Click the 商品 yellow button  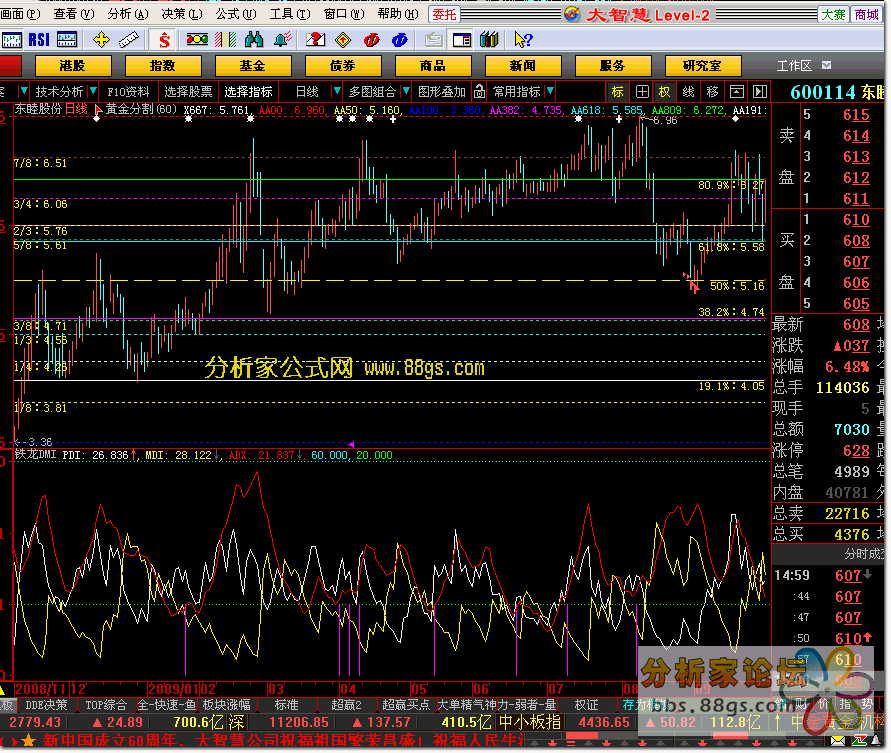pos(432,66)
